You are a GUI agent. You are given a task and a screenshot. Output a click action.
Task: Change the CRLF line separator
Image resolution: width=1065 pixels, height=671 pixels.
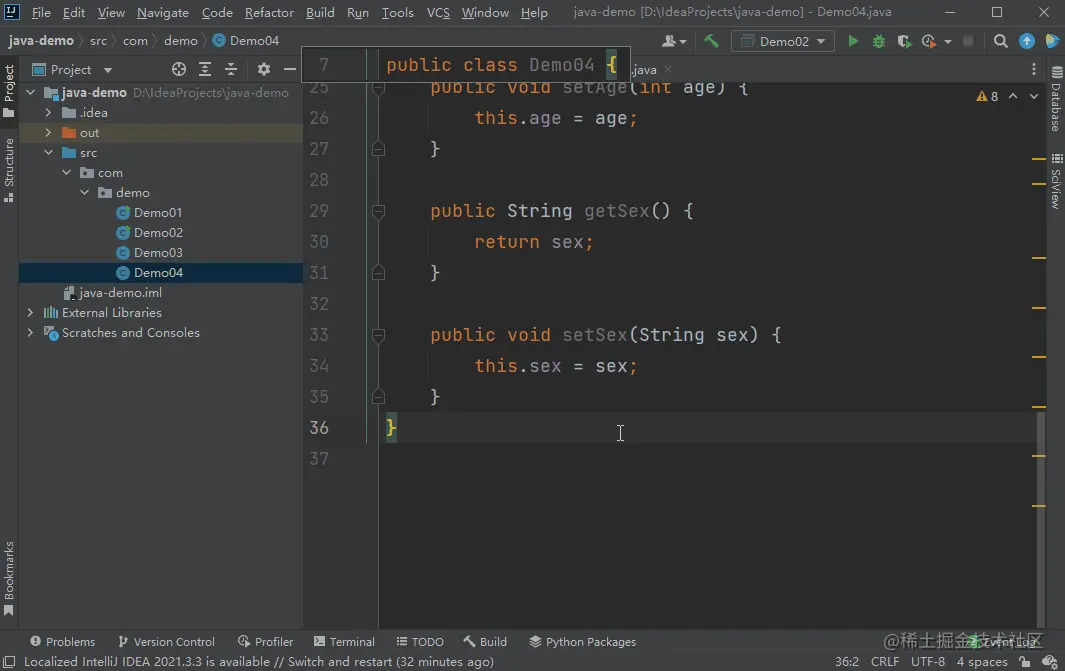tap(885, 661)
